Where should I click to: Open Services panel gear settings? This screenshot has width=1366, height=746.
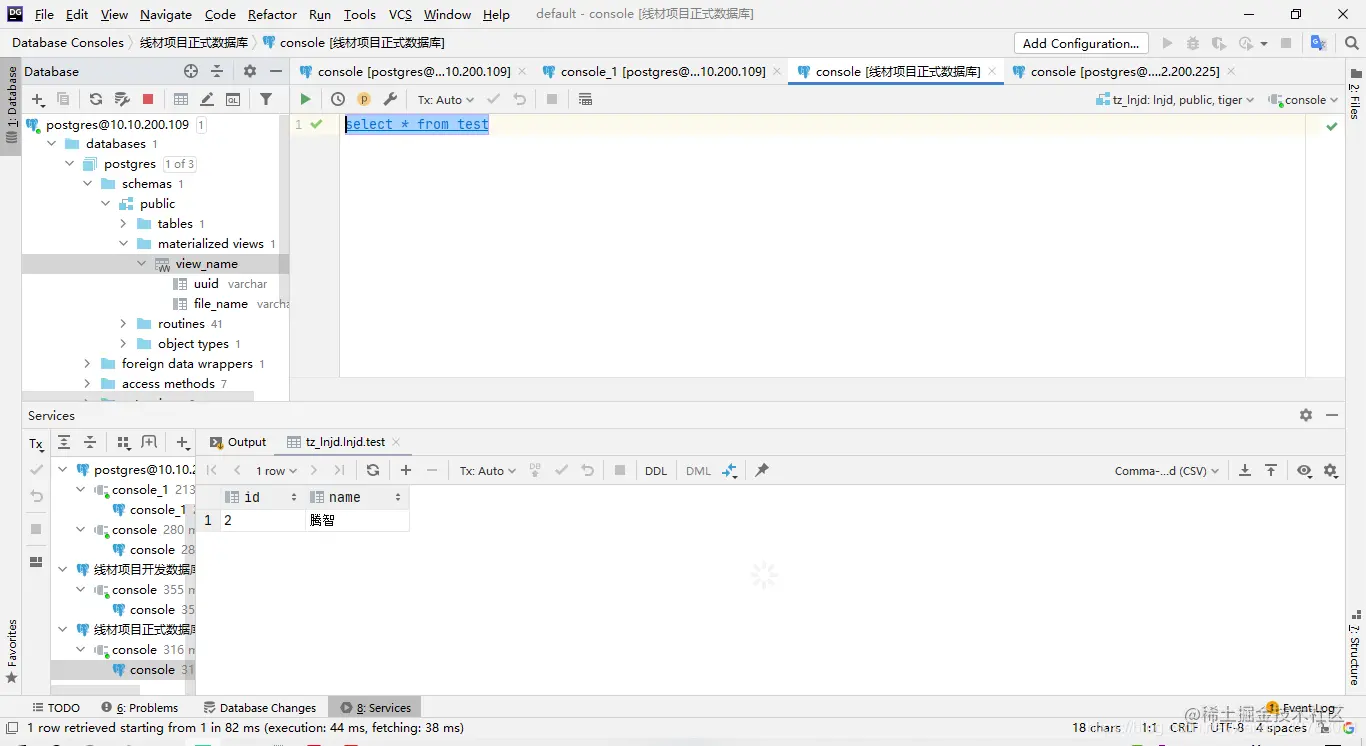(x=1306, y=415)
